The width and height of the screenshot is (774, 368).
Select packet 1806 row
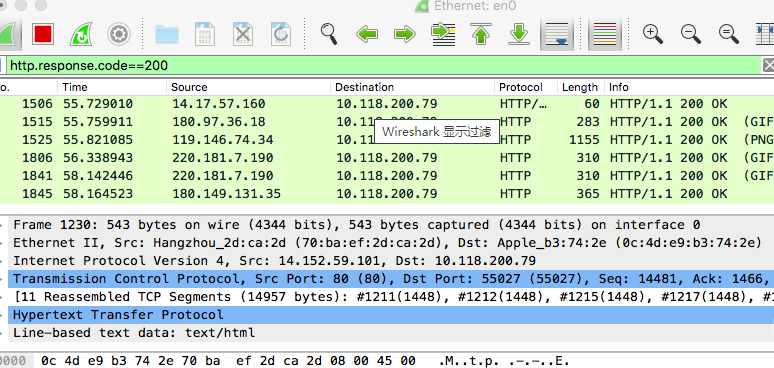pos(387,158)
